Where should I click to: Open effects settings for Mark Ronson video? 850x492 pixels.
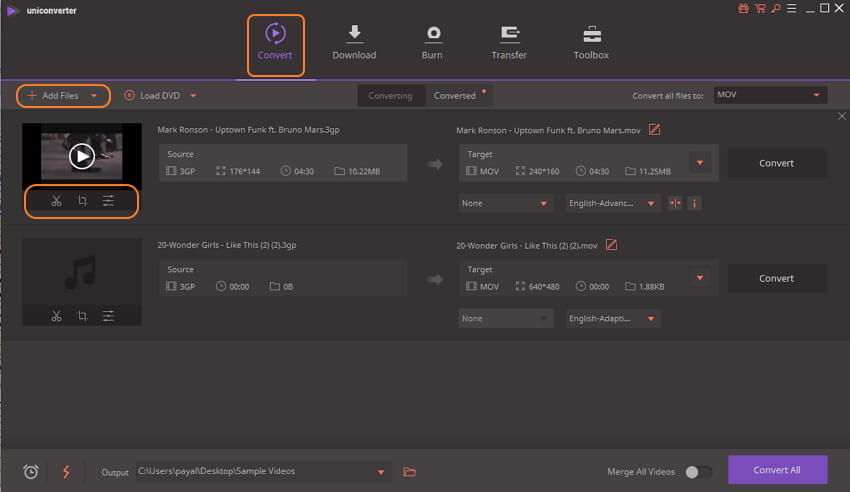coord(108,201)
